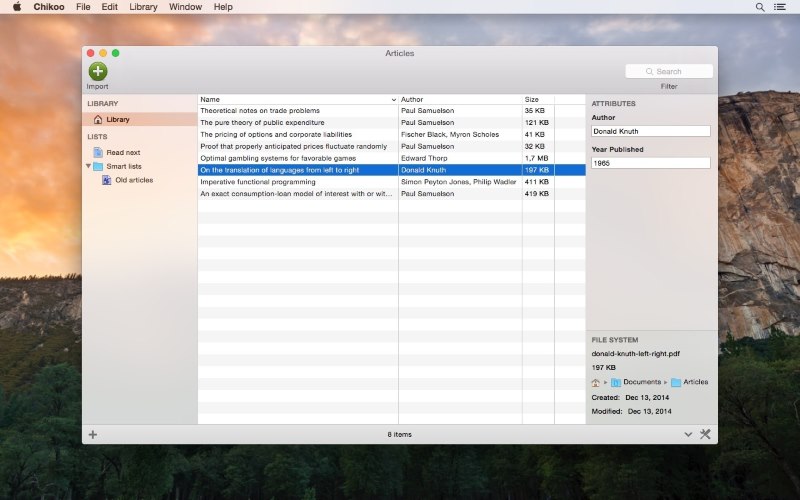Click size cell '419 KB'
Image resolution: width=800 pixels, height=500 pixels.
[537, 194]
